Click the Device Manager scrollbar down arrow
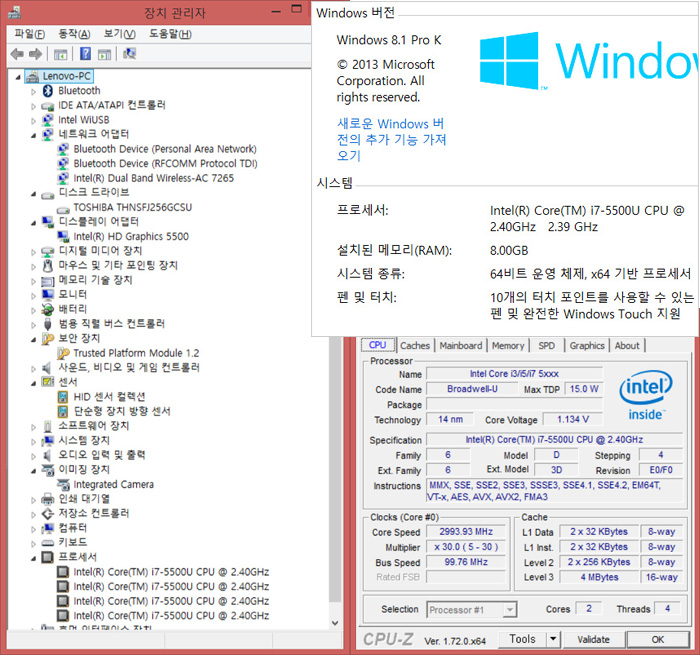Image resolution: width=700 pixels, height=658 pixels. click(335, 623)
